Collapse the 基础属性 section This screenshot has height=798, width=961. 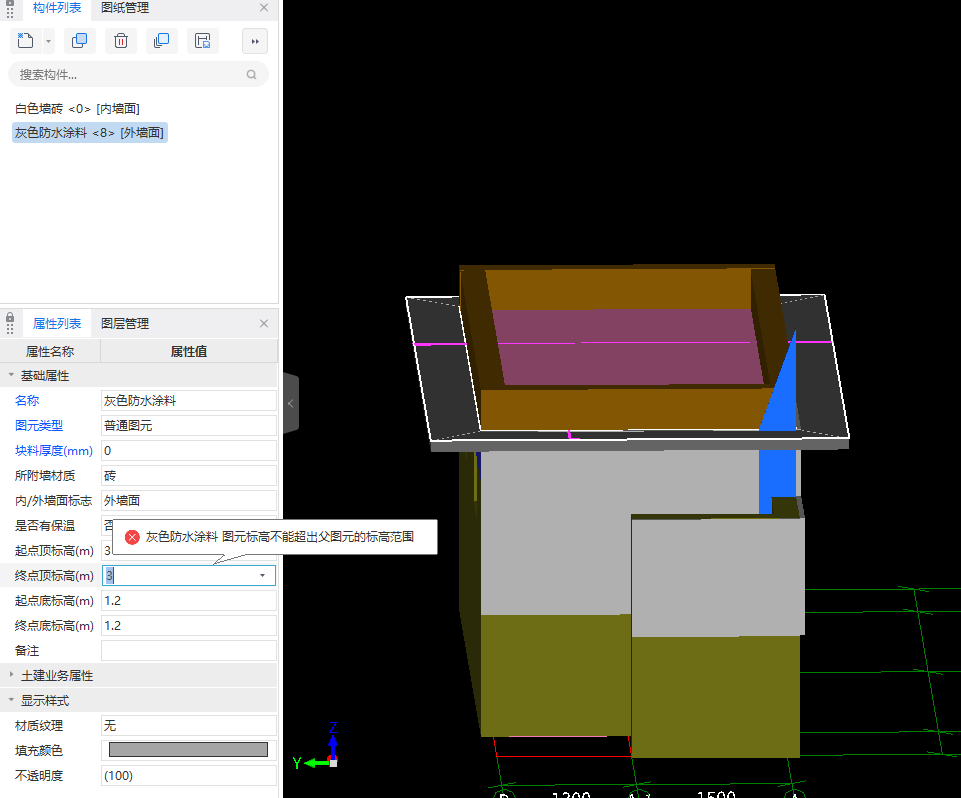coord(12,376)
